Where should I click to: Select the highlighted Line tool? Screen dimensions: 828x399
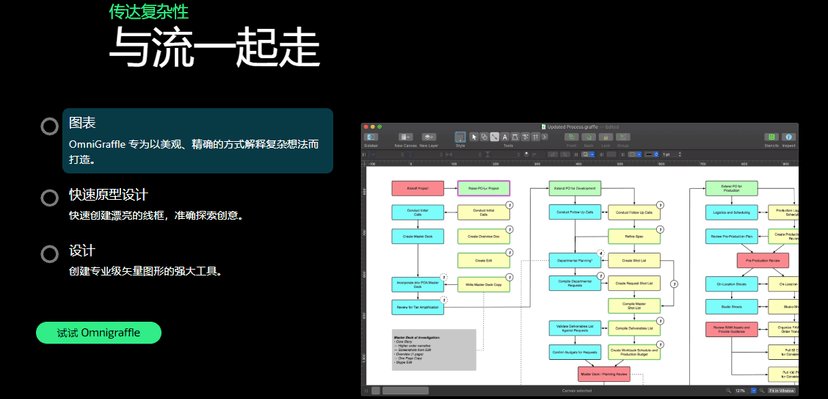point(494,137)
